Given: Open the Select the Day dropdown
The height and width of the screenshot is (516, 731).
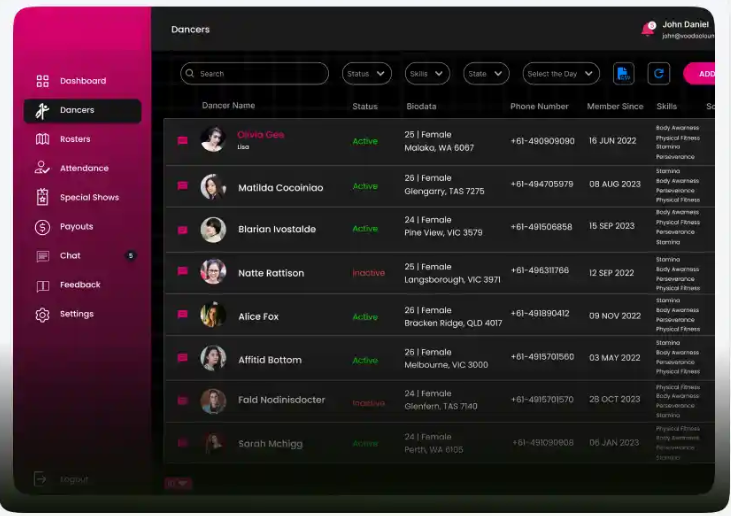Looking at the screenshot, I should 561,74.
